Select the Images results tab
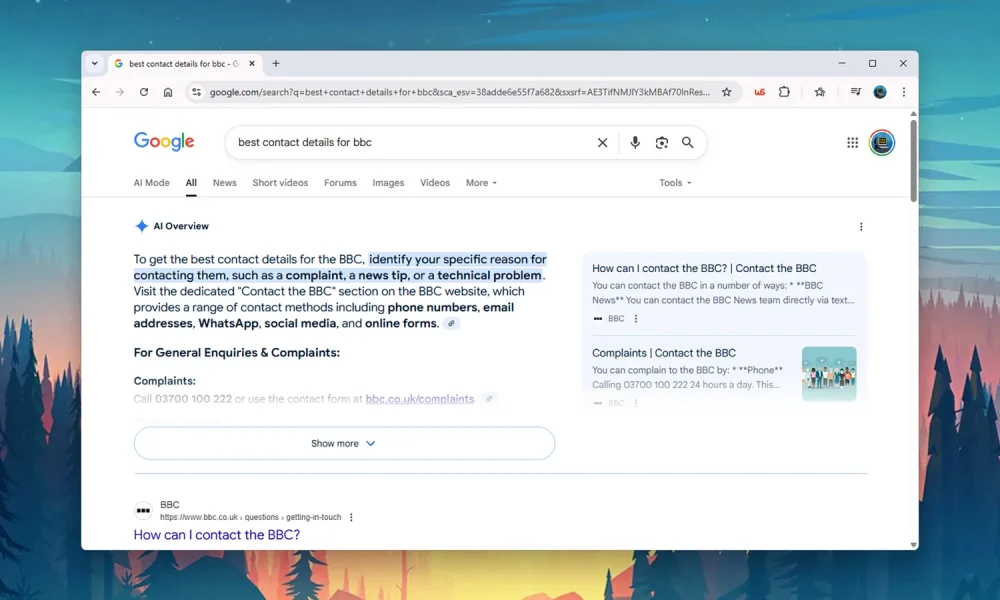The height and width of the screenshot is (600, 1000). point(388,183)
